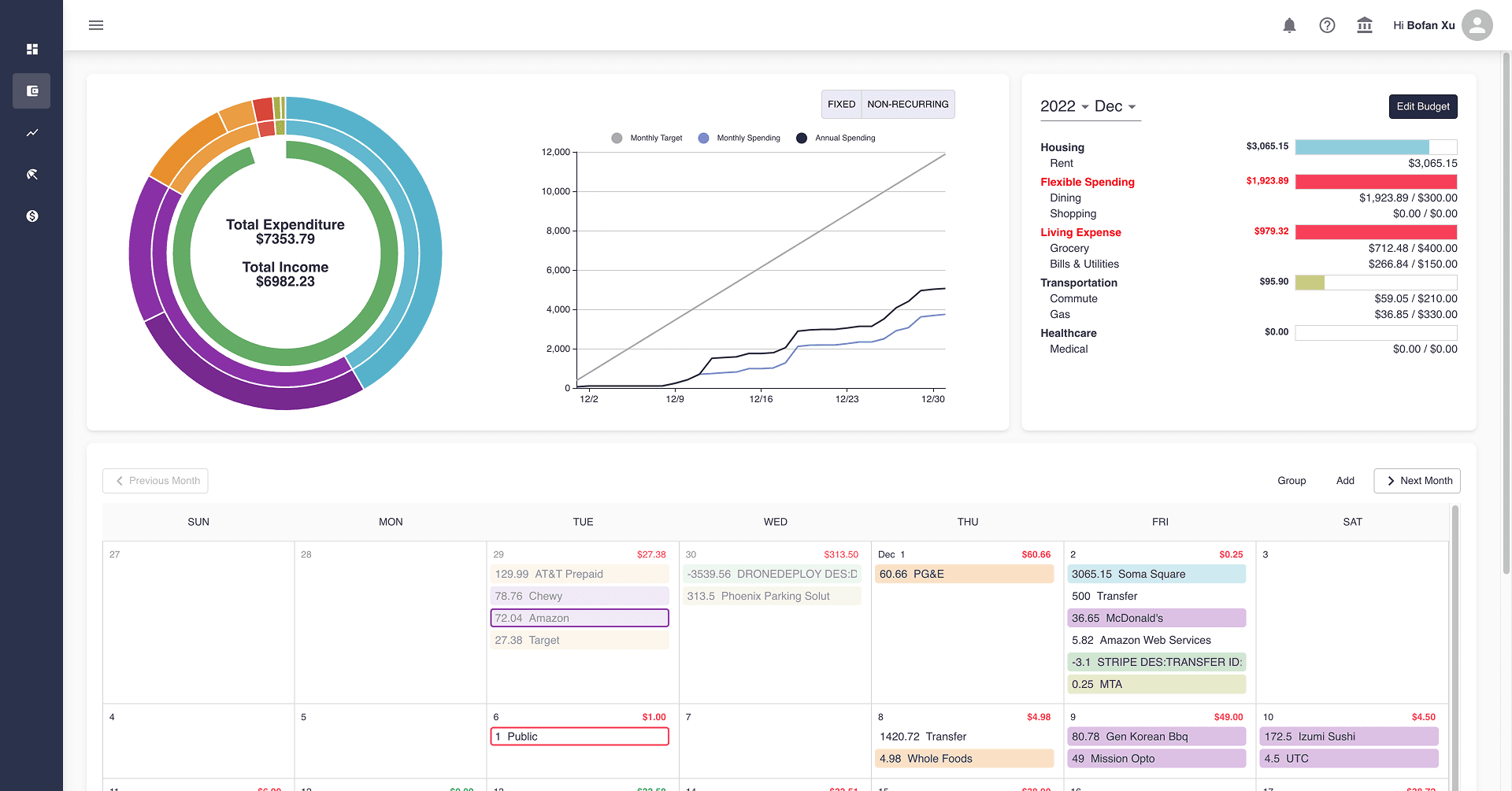The width and height of the screenshot is (1512, 791).
Task: Open the 500 Transfer transaction
Action: pos(1157,596)
